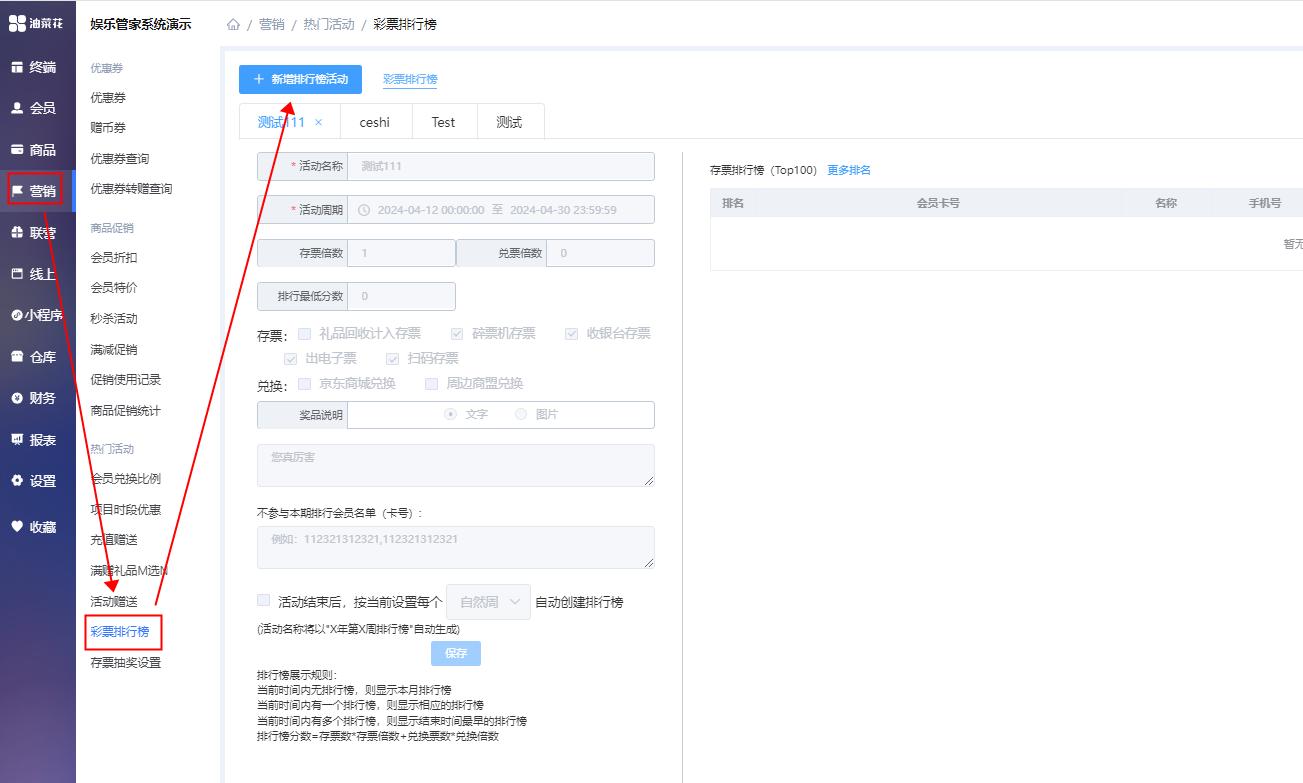Viewport: 1303px width, 783px height.
Task: Open the 小程序 sidebar section
Action: 37,315
